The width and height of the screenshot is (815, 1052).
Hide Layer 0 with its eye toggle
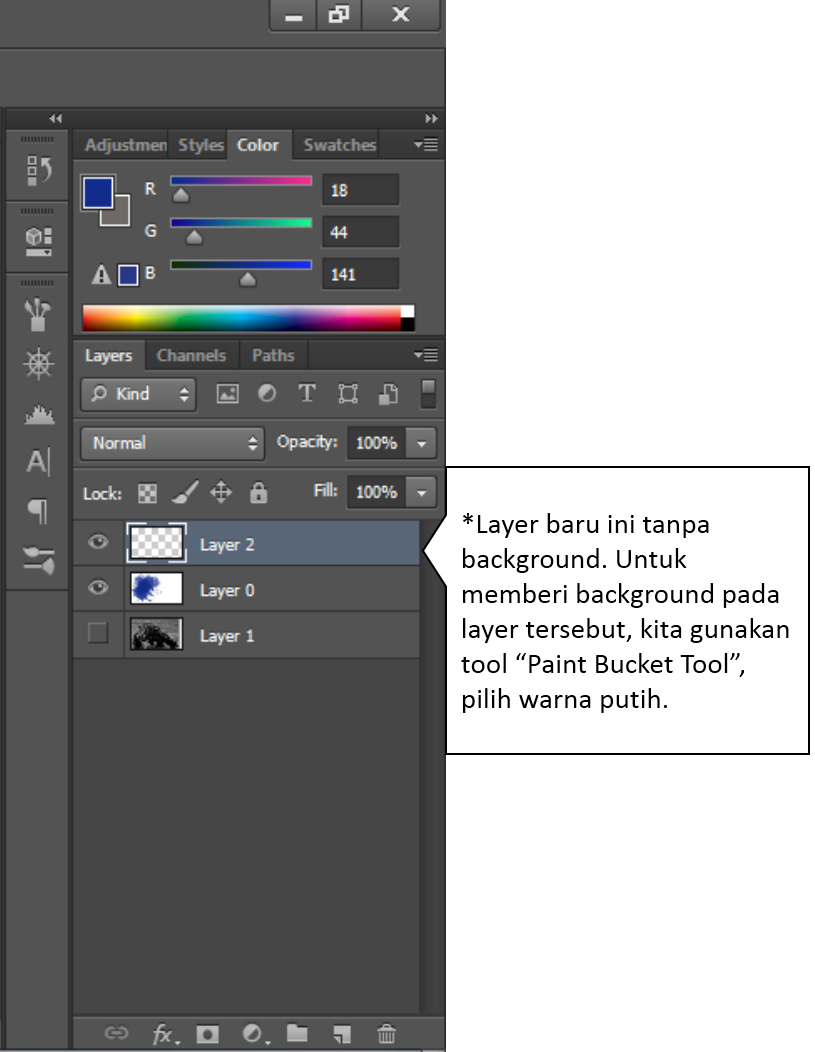tap(97, 589)
